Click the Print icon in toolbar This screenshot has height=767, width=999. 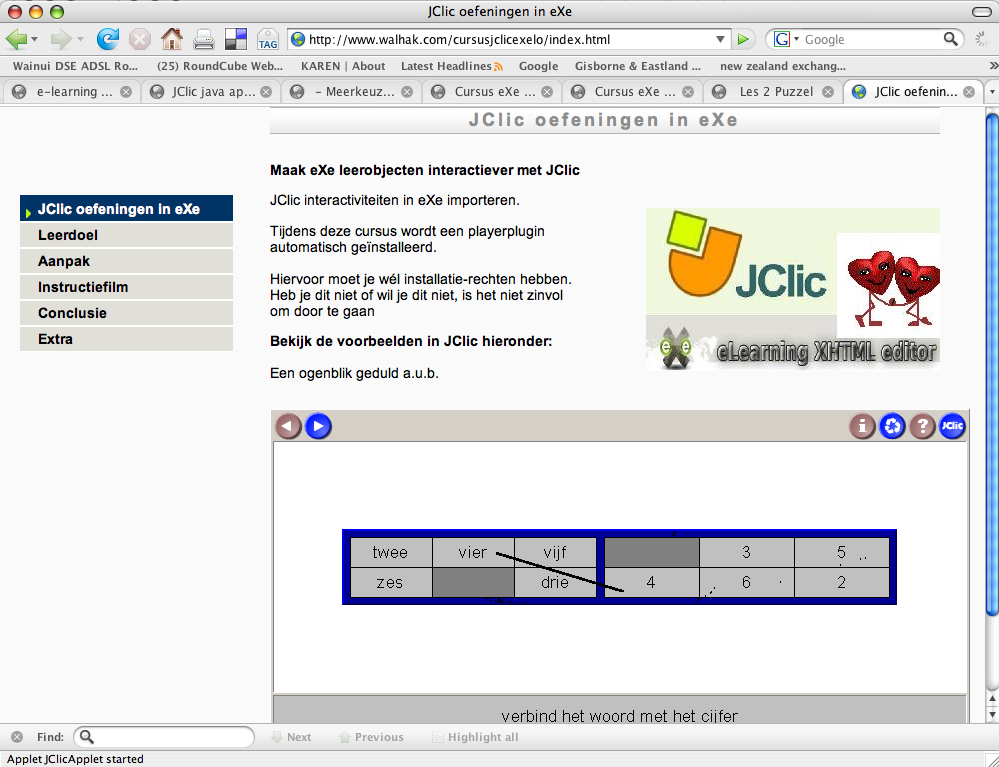(x=204, y=39)
